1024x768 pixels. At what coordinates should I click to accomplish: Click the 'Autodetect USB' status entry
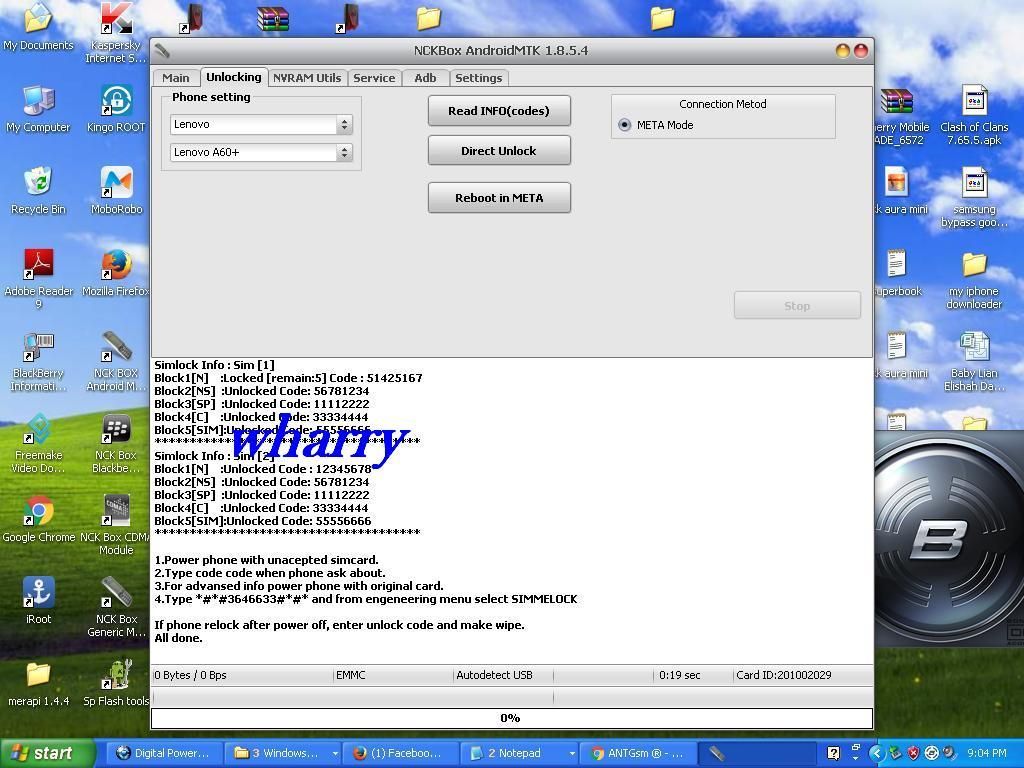click(494, 675)
